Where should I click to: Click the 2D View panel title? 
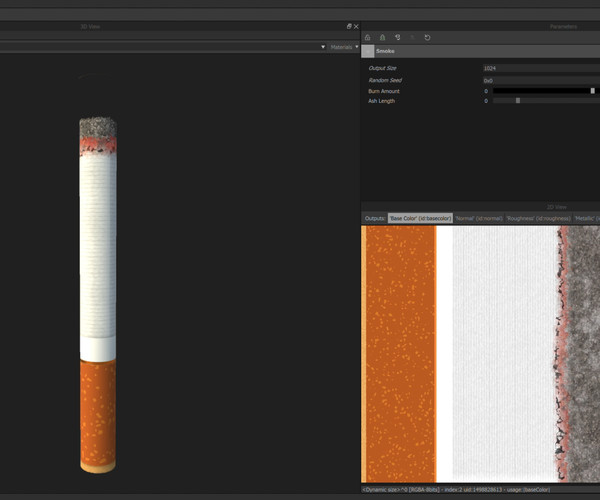(557, 207)
